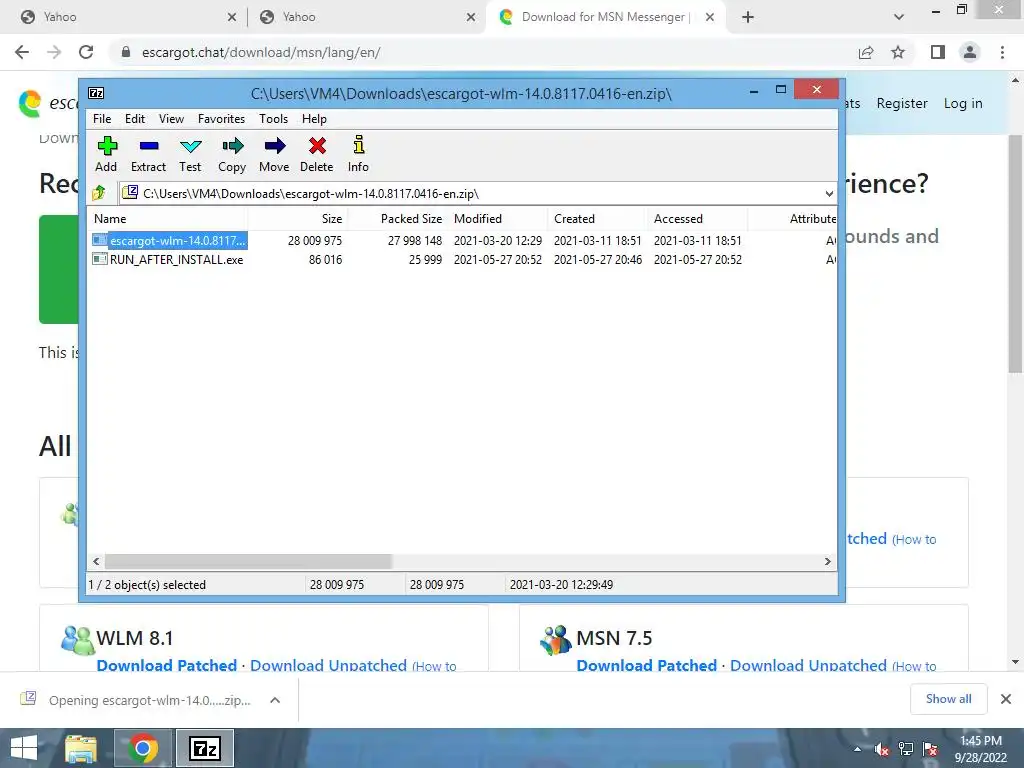Viewport: 1024px width, 768px height.
Task: Open Chrome profile avatar icon
Action: [970, 52]
